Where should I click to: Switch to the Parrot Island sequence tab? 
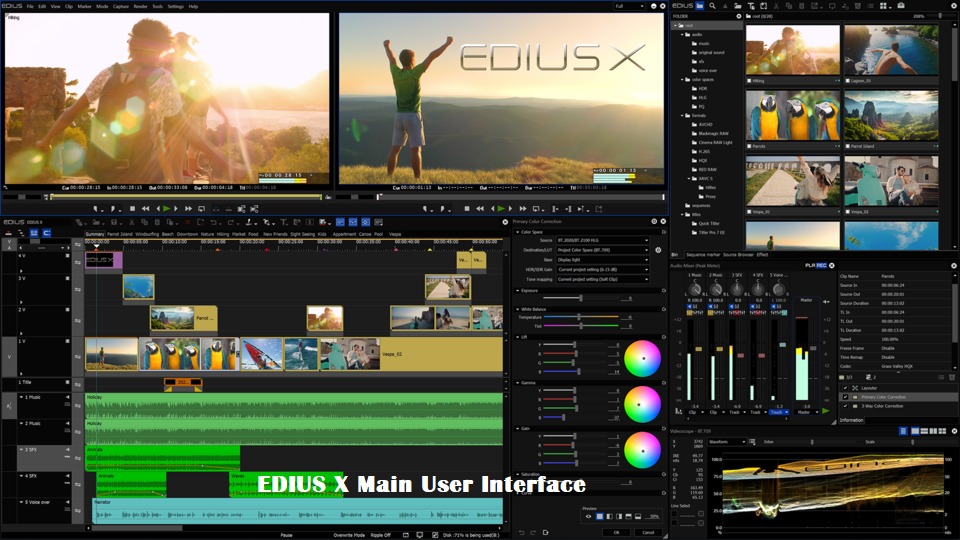click(x=120, y=234)
